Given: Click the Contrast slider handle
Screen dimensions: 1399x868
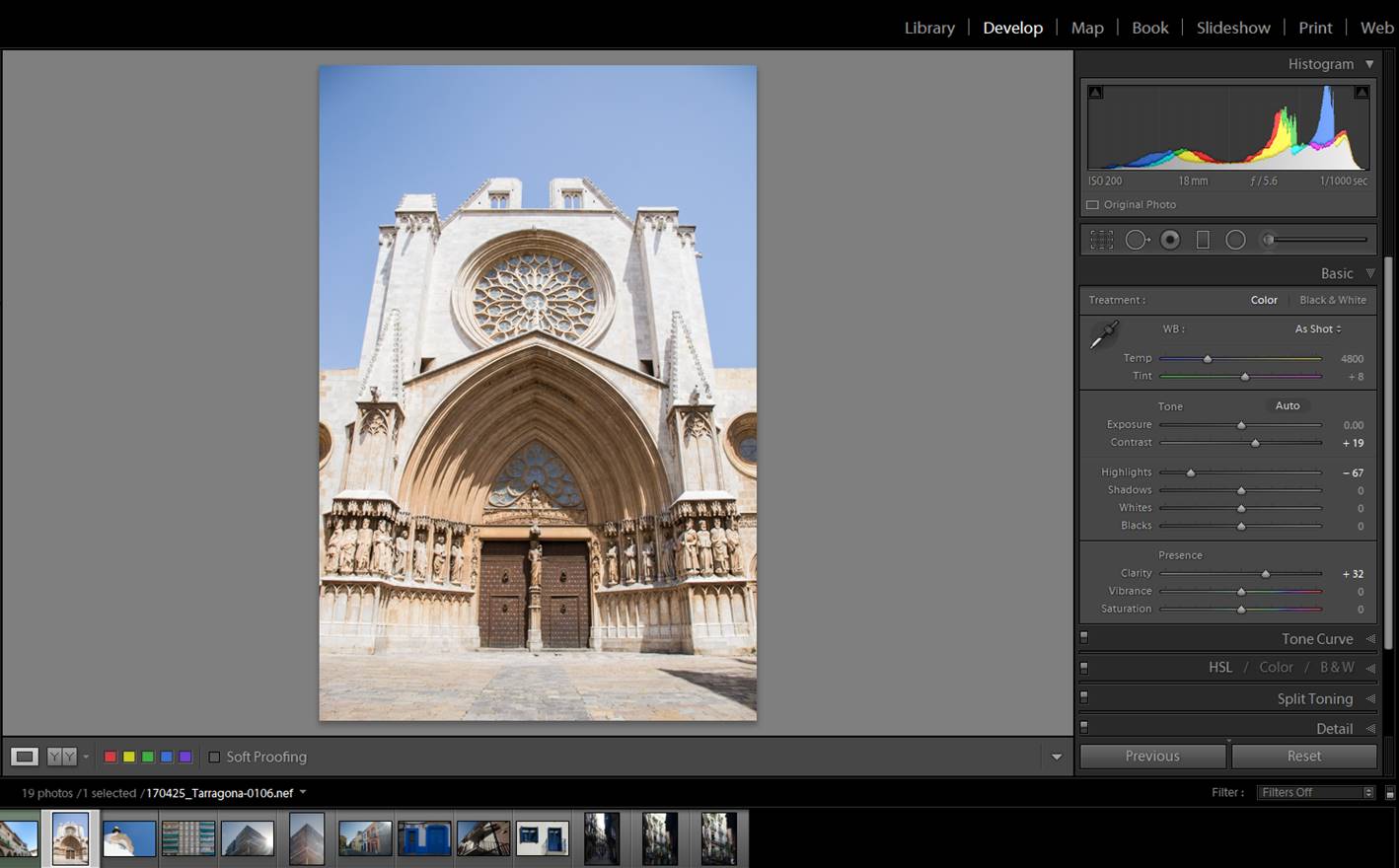Looking at the screenshot, I should tap(1255, 444).
